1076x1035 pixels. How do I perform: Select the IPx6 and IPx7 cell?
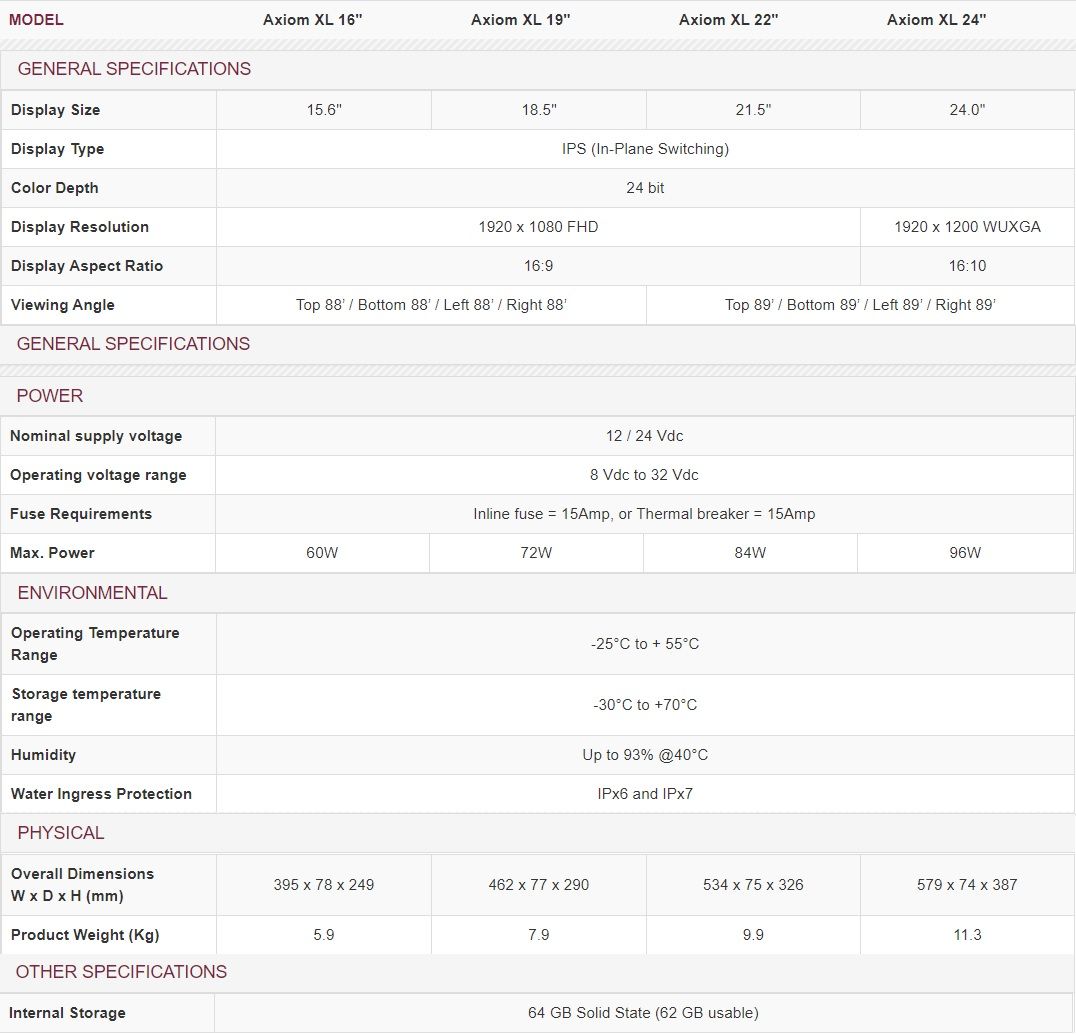pyautogui.click(x=645, y=794)
